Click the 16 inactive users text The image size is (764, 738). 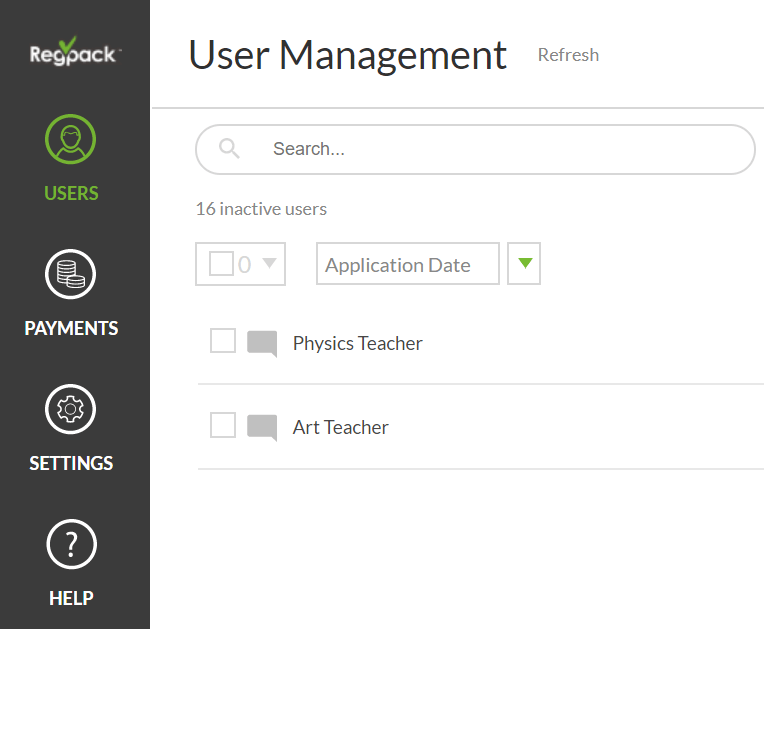click(261, 209)
